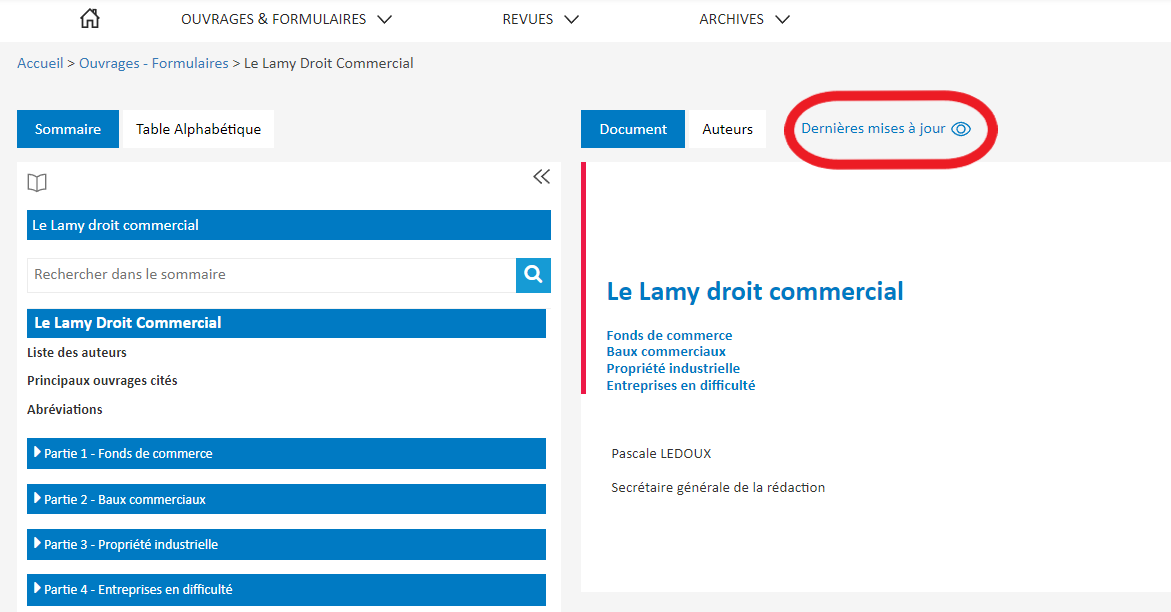1171x612 pixels.
Task: Click the eye icon for latest updates
Action: pyautogui.click(x=961, y=129)
